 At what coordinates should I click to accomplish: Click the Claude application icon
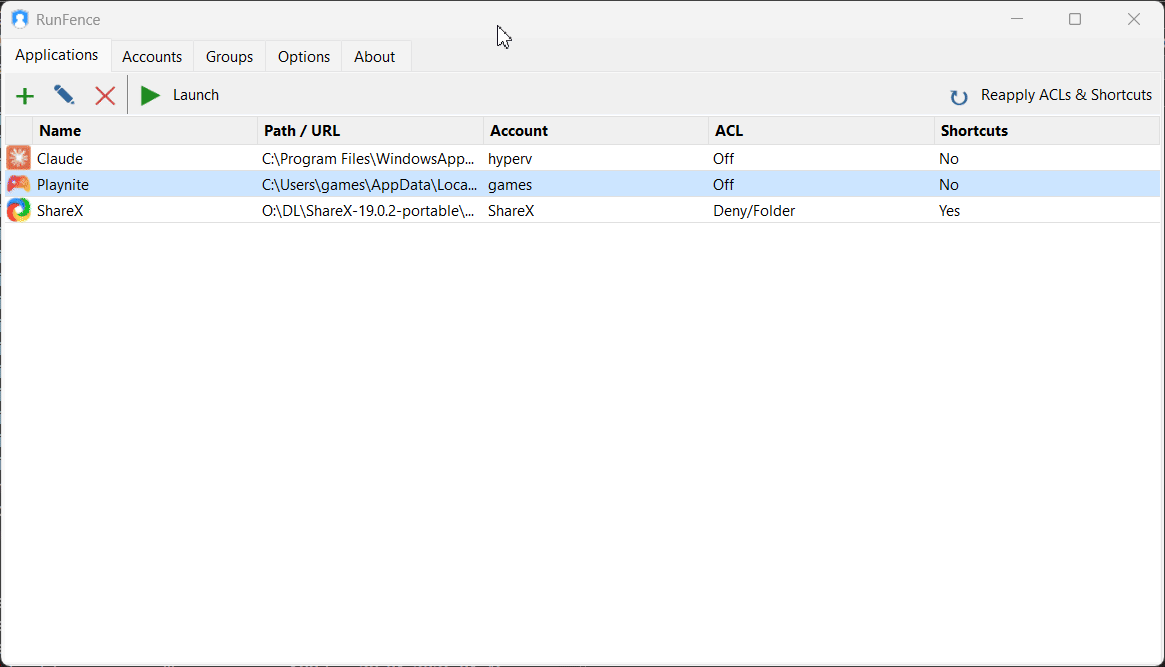[18, 157]
